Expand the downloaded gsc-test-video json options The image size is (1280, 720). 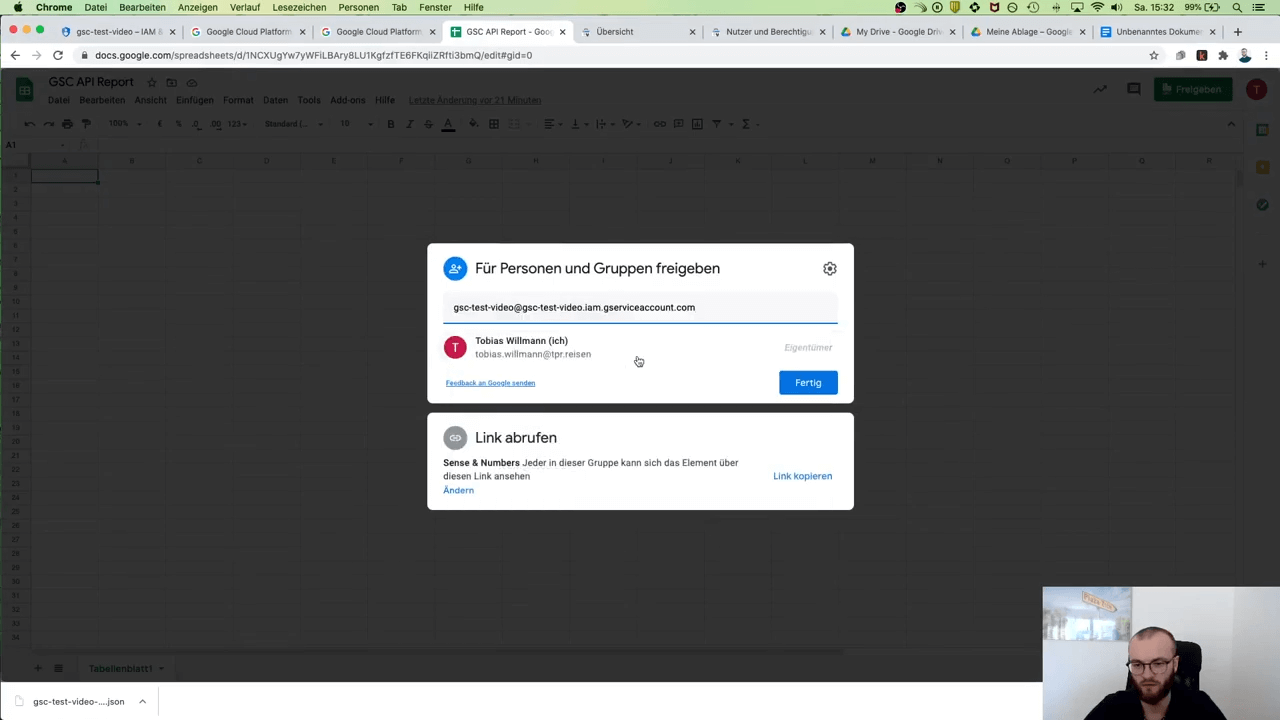(142, 701)
